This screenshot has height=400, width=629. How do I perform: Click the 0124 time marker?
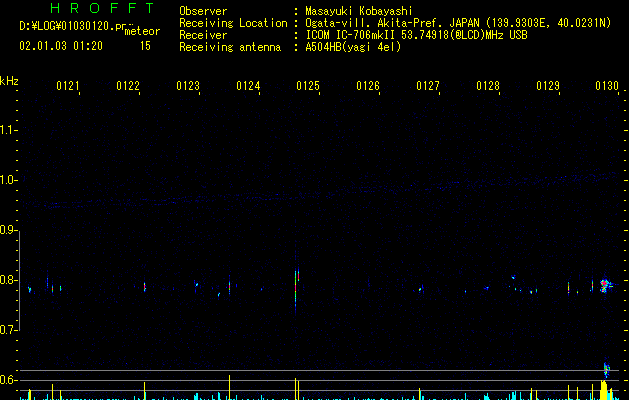click(x=248, y=86)
